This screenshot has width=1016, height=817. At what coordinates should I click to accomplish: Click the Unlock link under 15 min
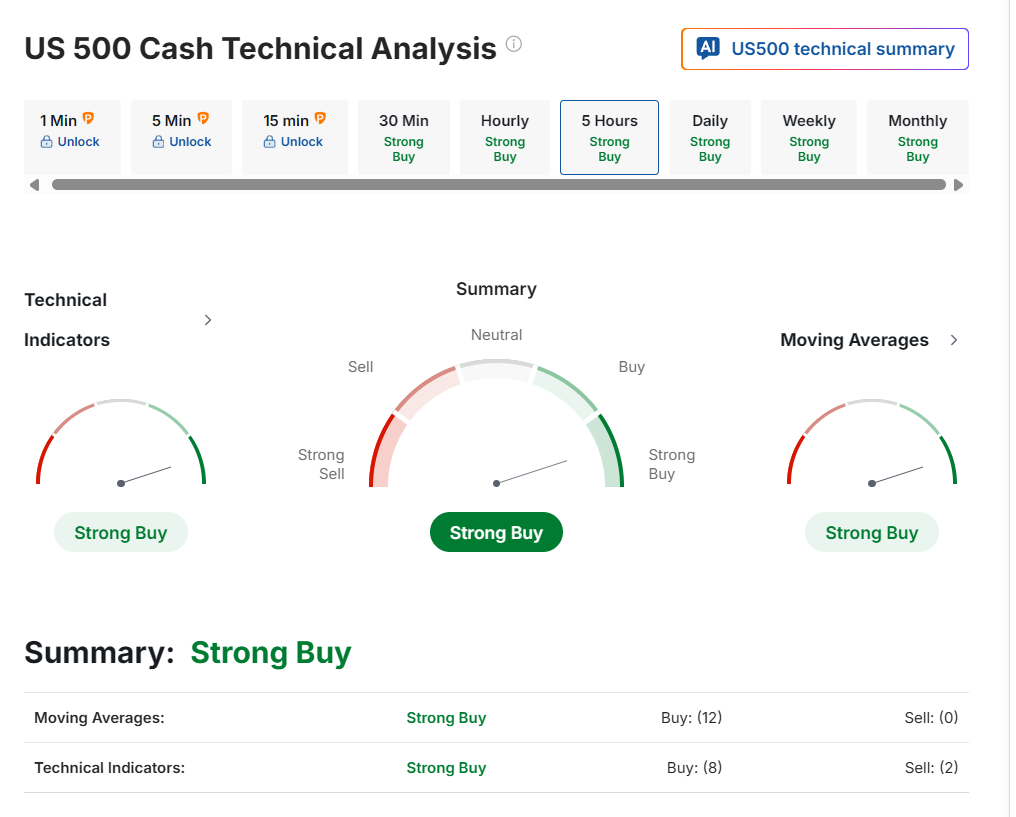click(301, 142)
